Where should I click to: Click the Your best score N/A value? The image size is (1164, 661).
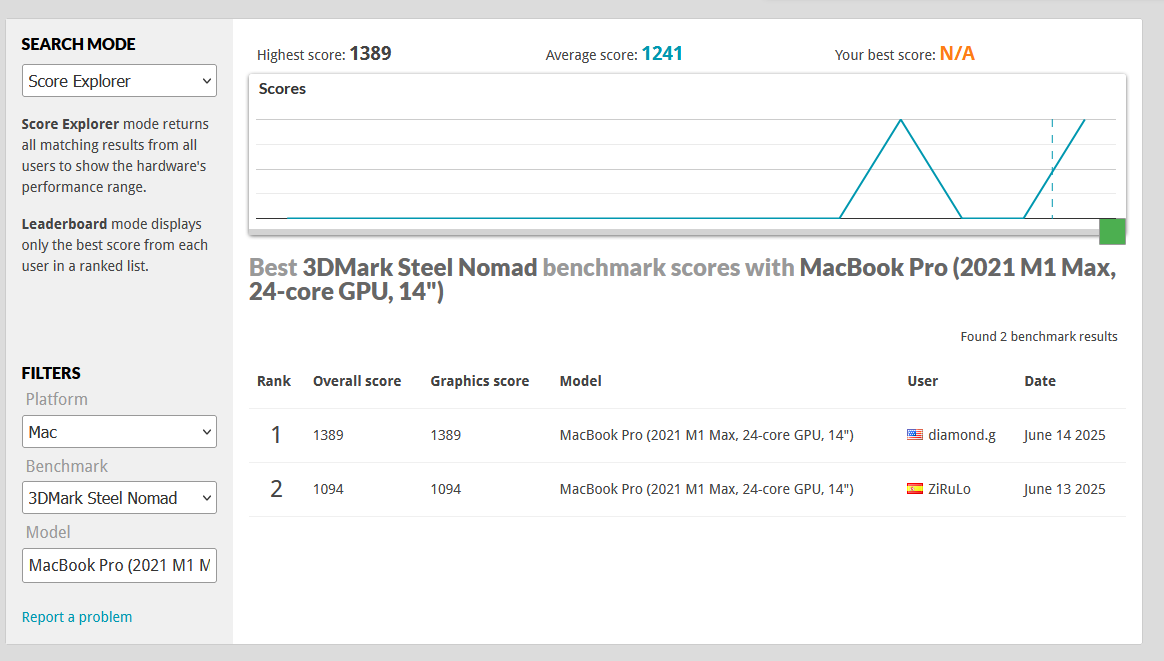coord(958,53)
